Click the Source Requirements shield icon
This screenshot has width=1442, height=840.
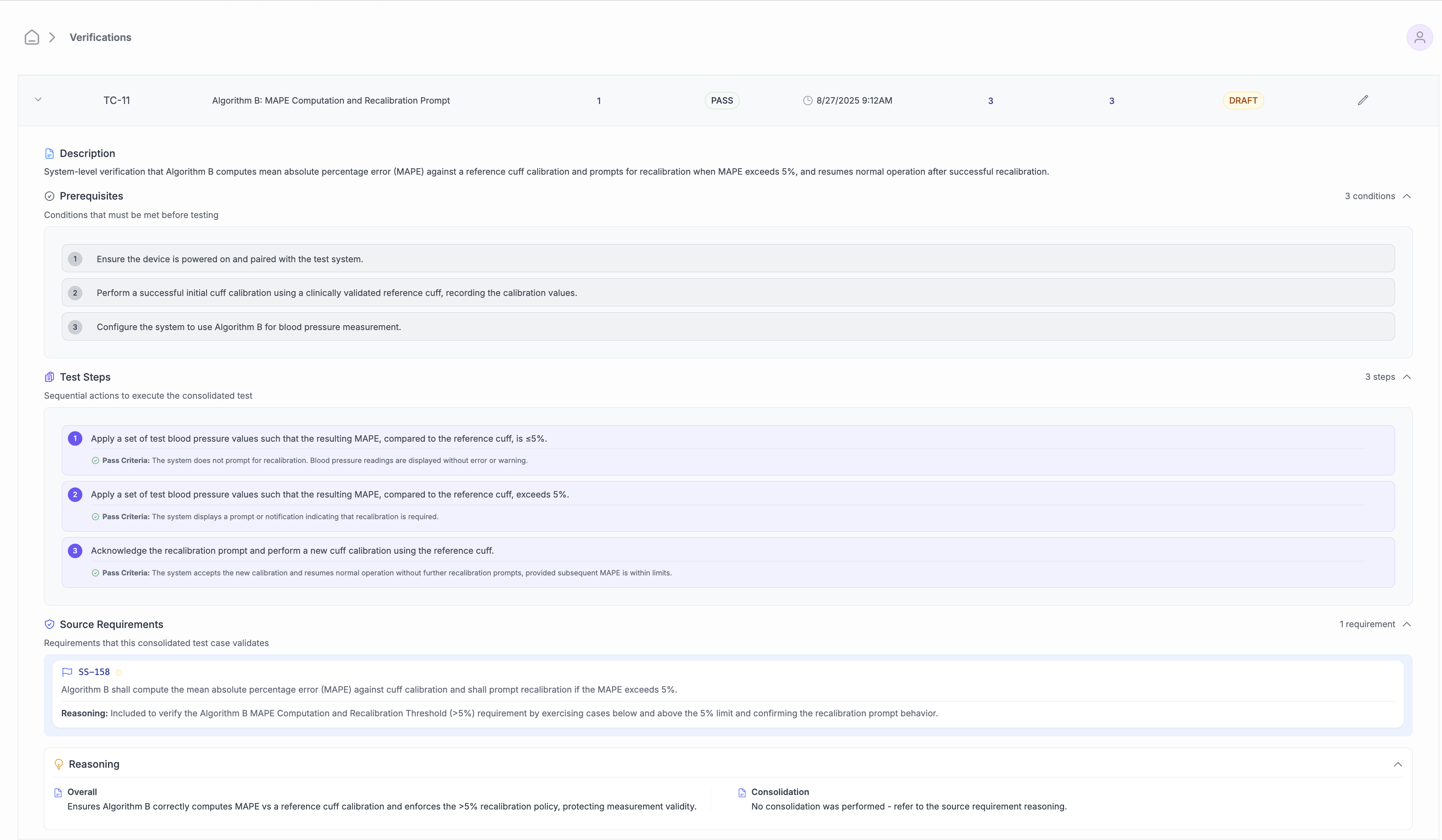49,624
